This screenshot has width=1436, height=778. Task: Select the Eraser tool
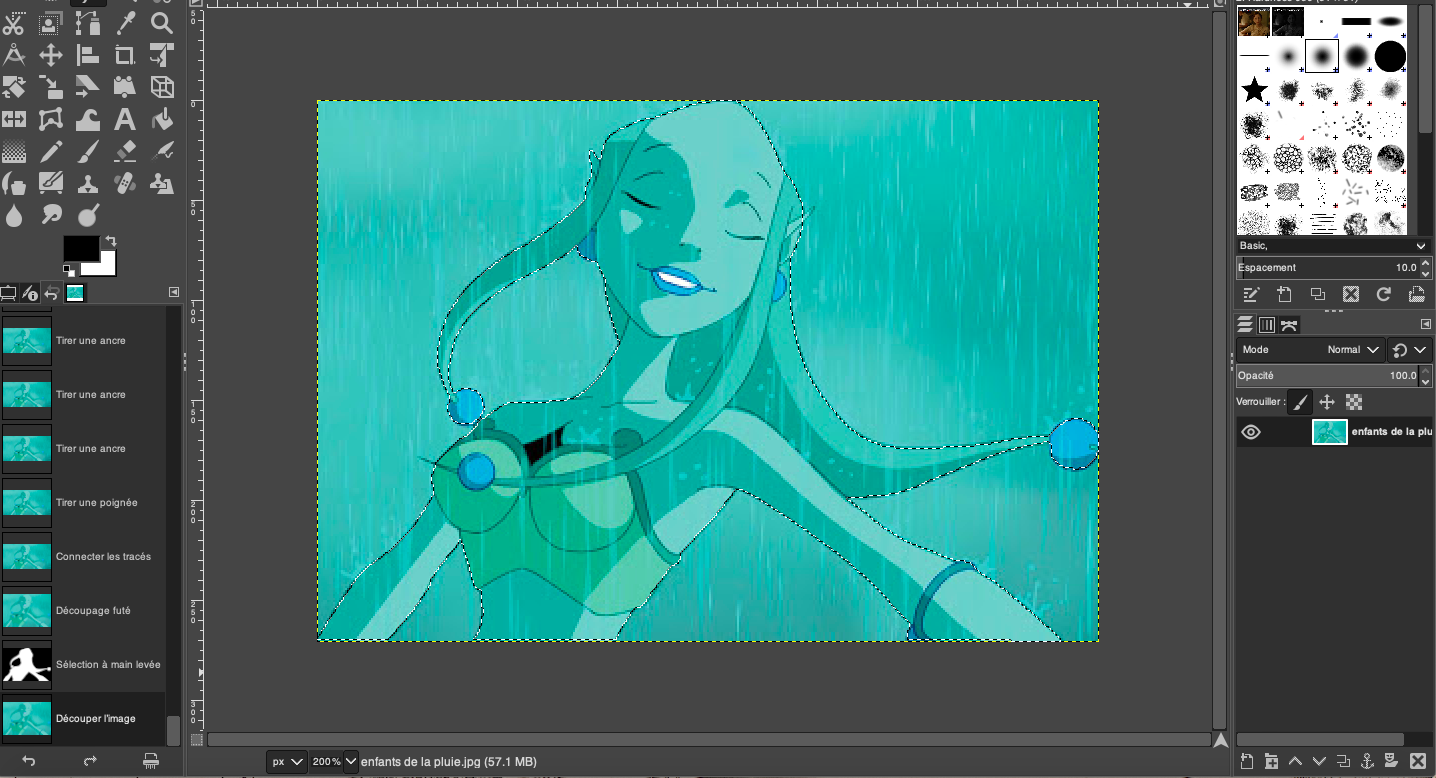(125, 152)
